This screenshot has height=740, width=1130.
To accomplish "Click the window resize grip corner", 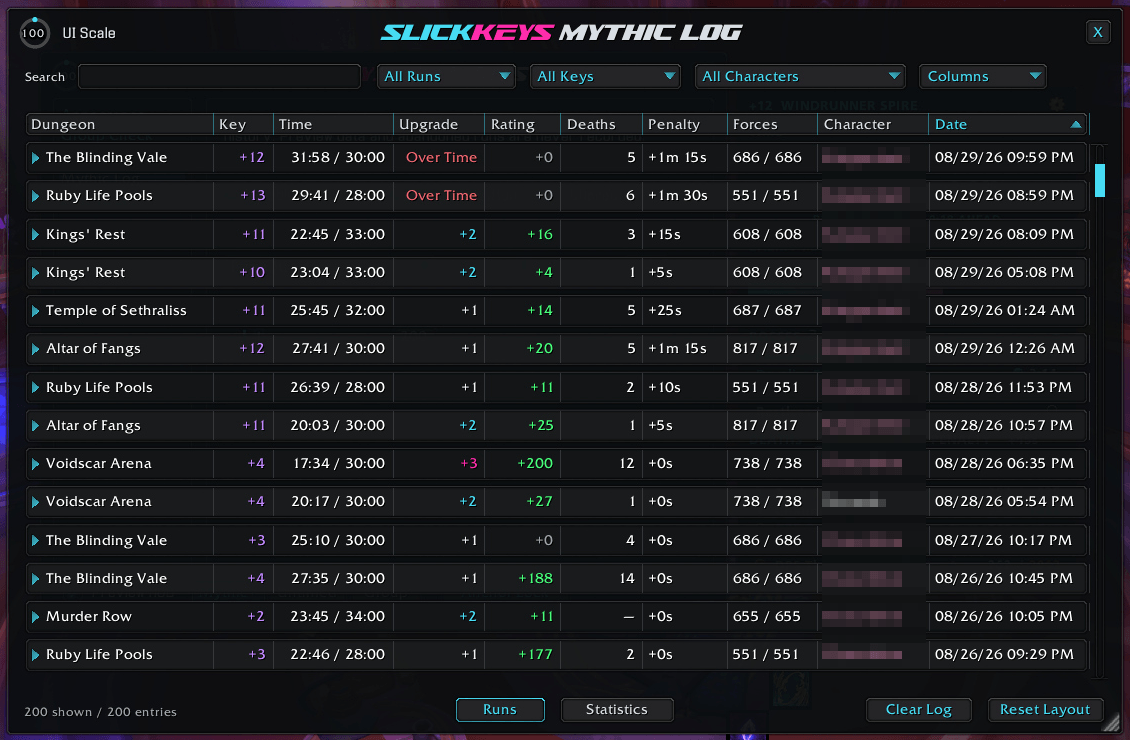I will [1112, 723].
